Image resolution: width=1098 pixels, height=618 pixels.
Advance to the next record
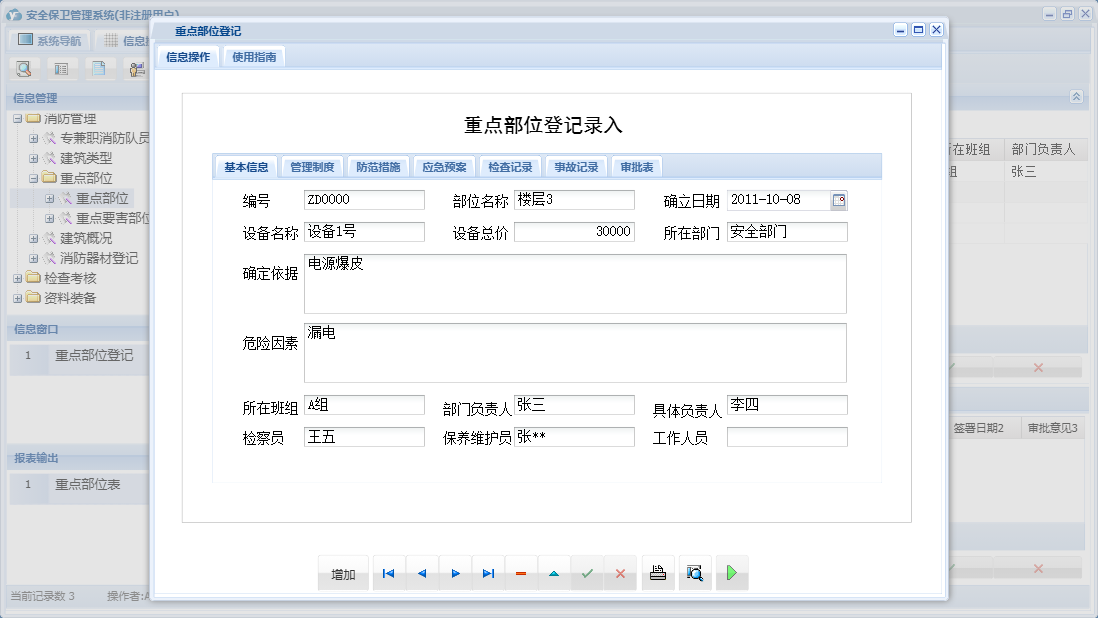[454, 573]
